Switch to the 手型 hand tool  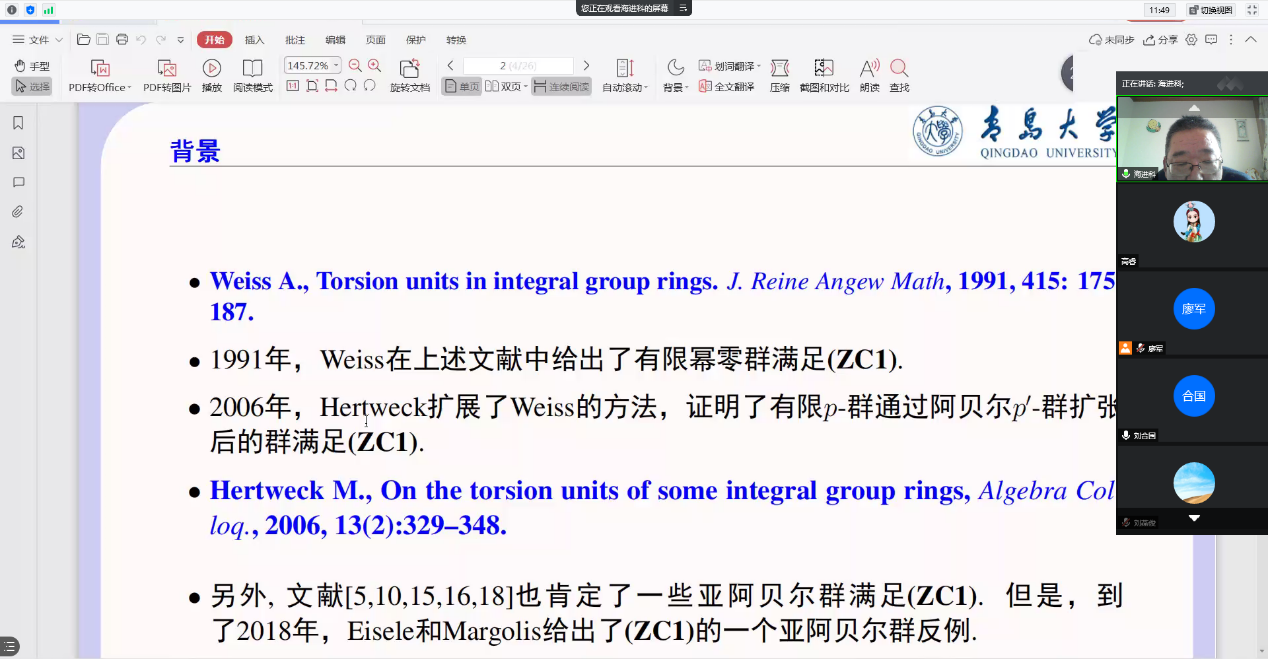(x=32, y=66)
